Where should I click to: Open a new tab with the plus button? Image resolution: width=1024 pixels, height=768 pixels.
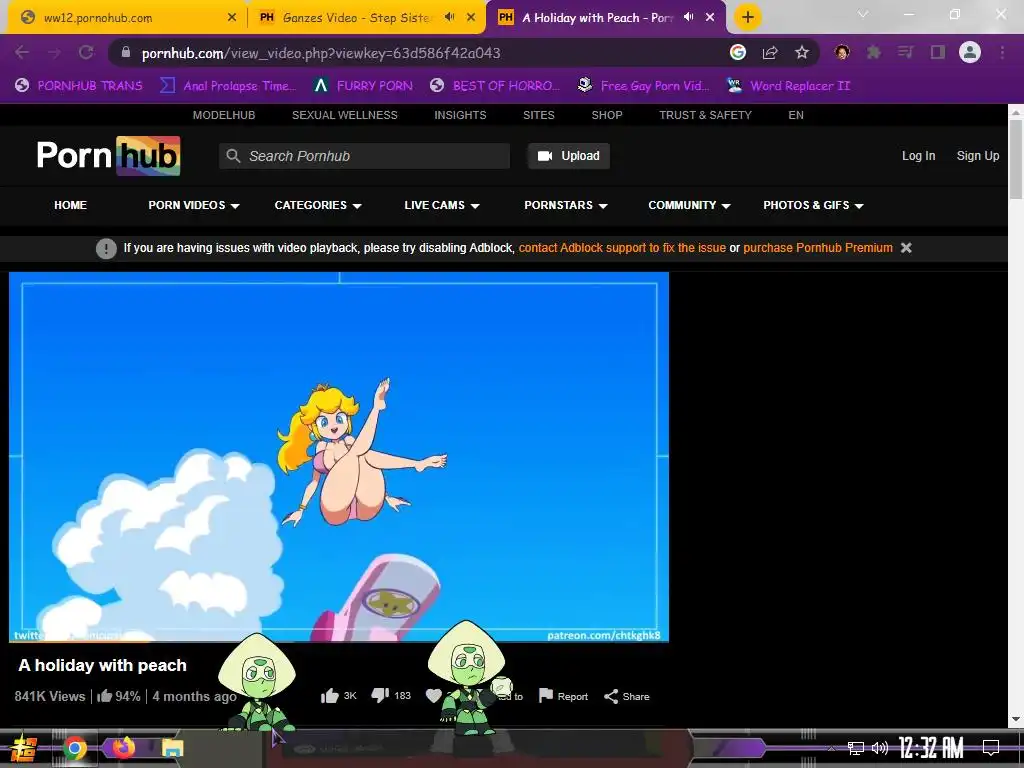748,17
